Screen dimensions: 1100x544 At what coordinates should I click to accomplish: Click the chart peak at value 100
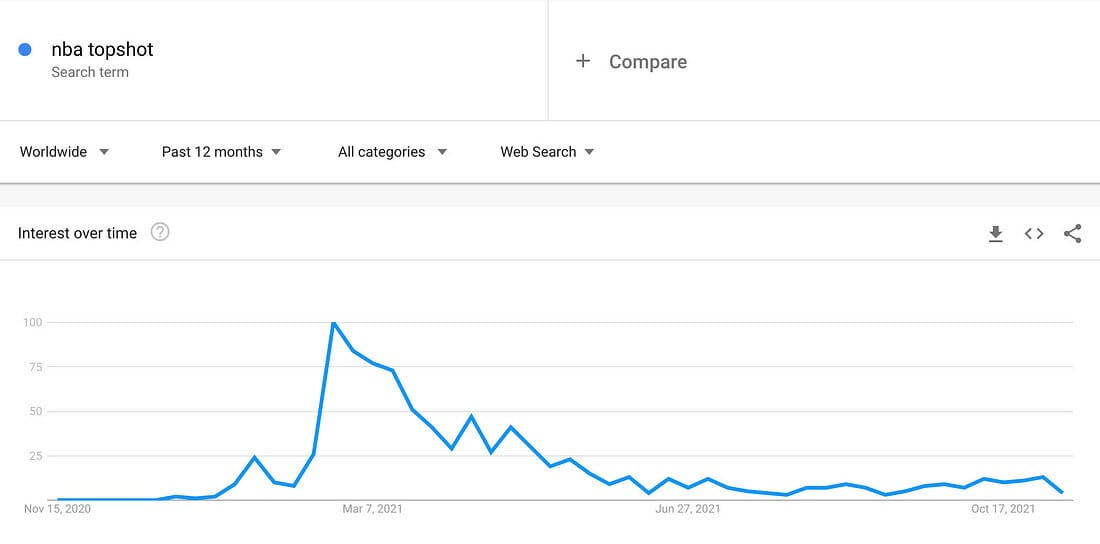click(333, 322)
